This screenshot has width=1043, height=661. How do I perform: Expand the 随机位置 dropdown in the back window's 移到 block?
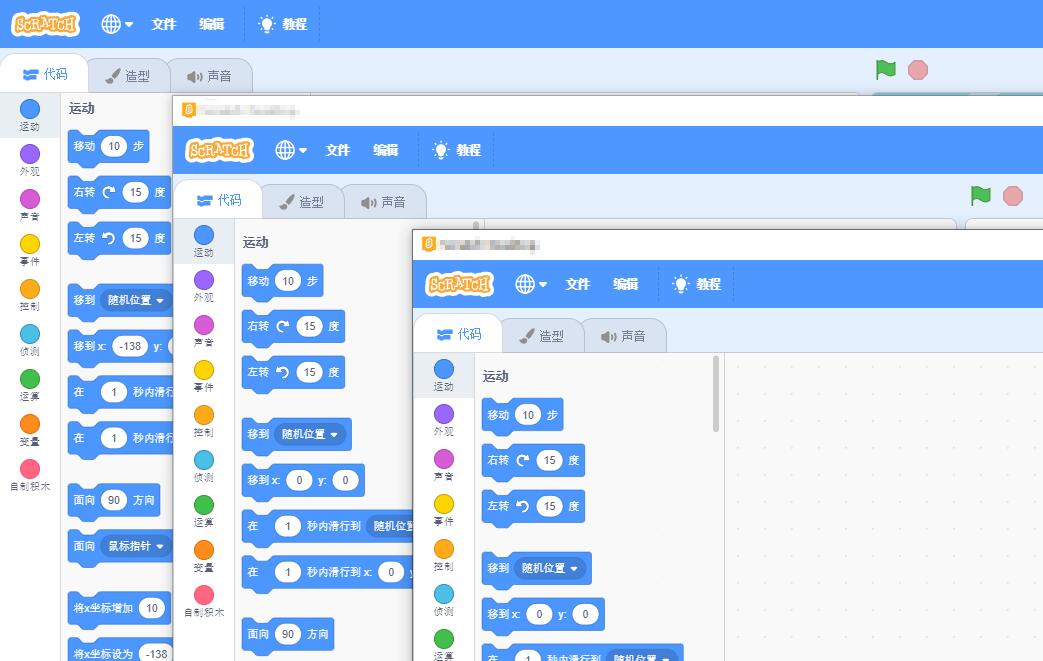(136, 301)
